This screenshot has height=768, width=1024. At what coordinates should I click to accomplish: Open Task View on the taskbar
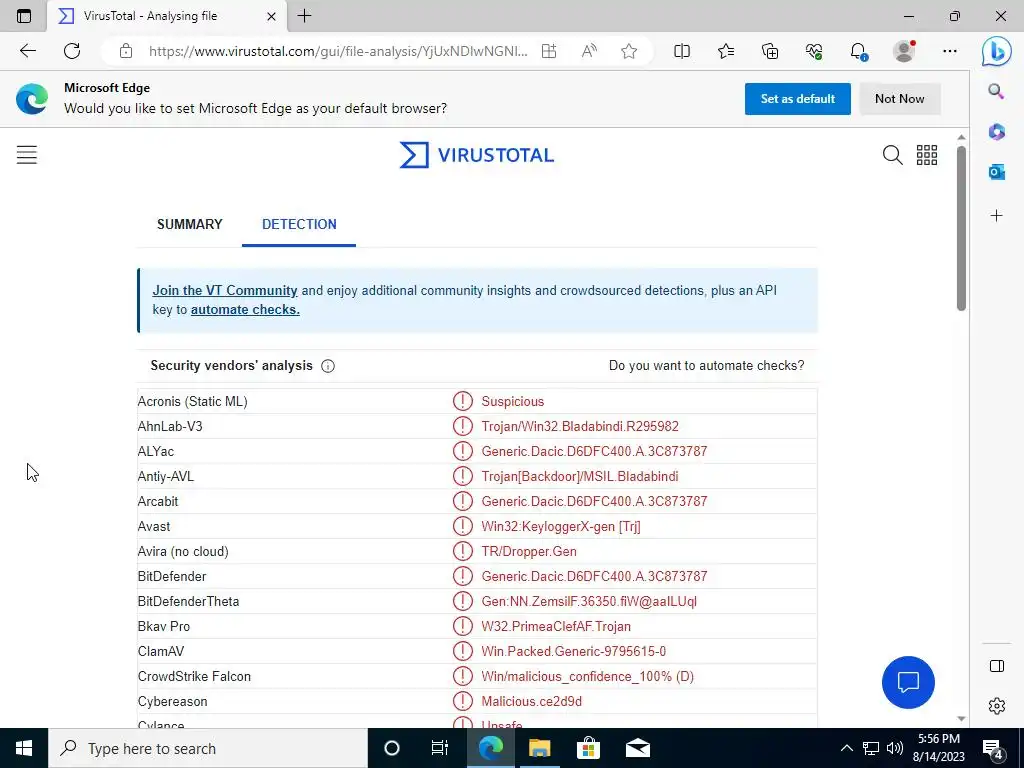[440, 748]
